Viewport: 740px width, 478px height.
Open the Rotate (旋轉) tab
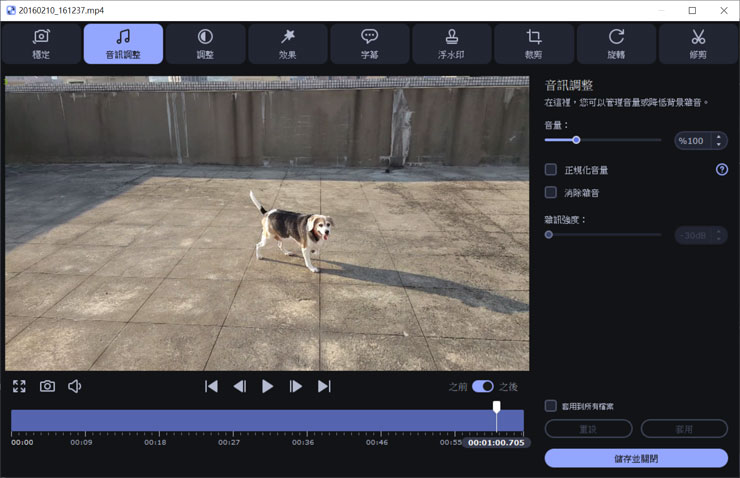coord(616,44)
